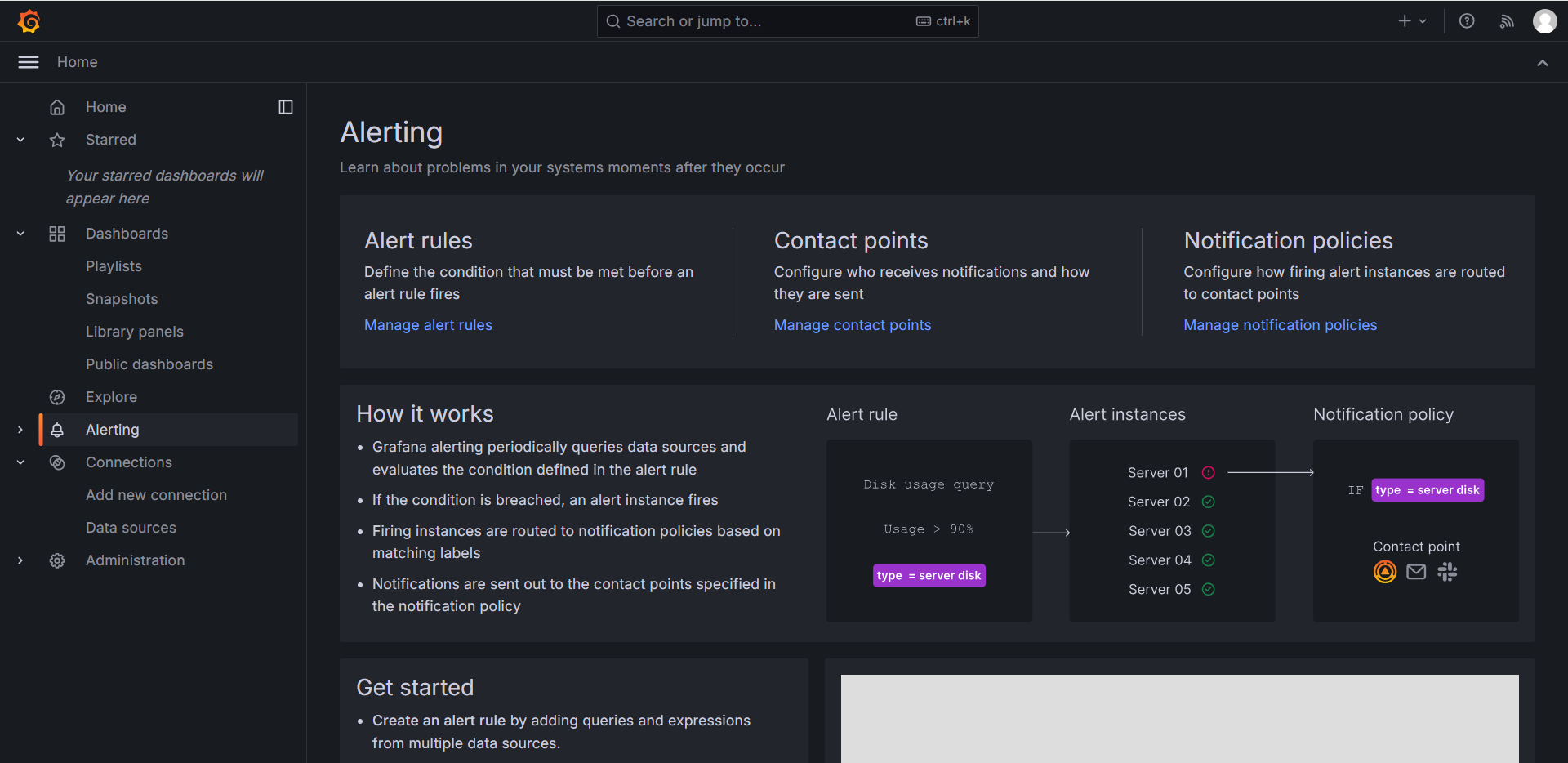This screenshot has width=1568, height=763.
Task: Open the plus dropdown in the top bar
Action: tap(1411, 21)
